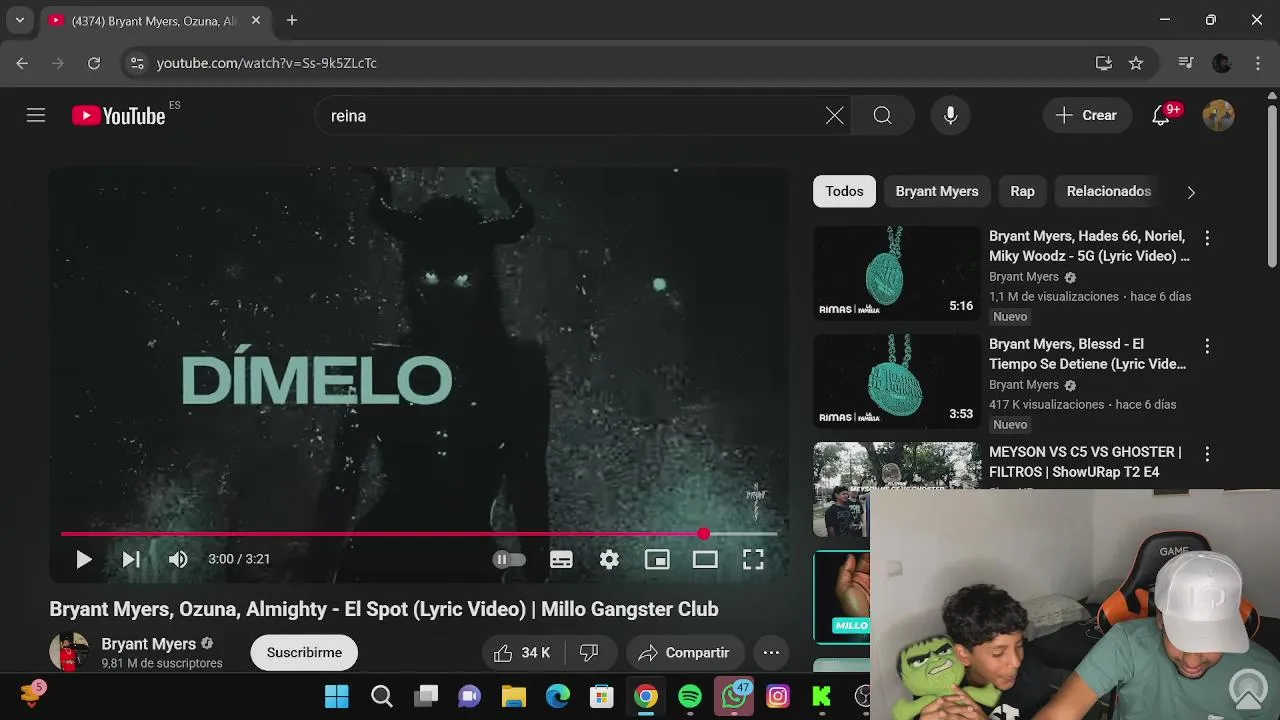Go back in browser
The width and height of the screenshot is (1280, 720).
22,63
